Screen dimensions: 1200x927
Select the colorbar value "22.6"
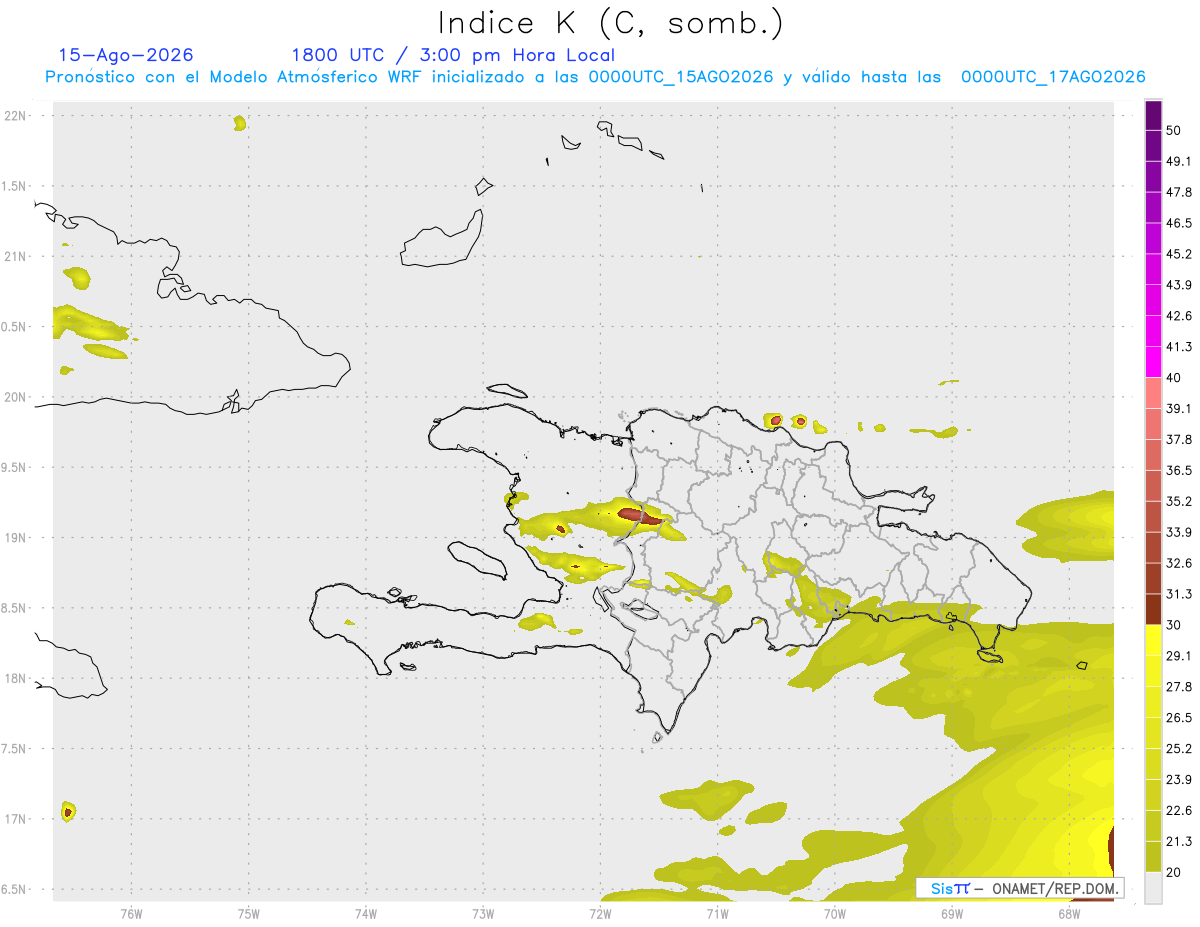1179,811
